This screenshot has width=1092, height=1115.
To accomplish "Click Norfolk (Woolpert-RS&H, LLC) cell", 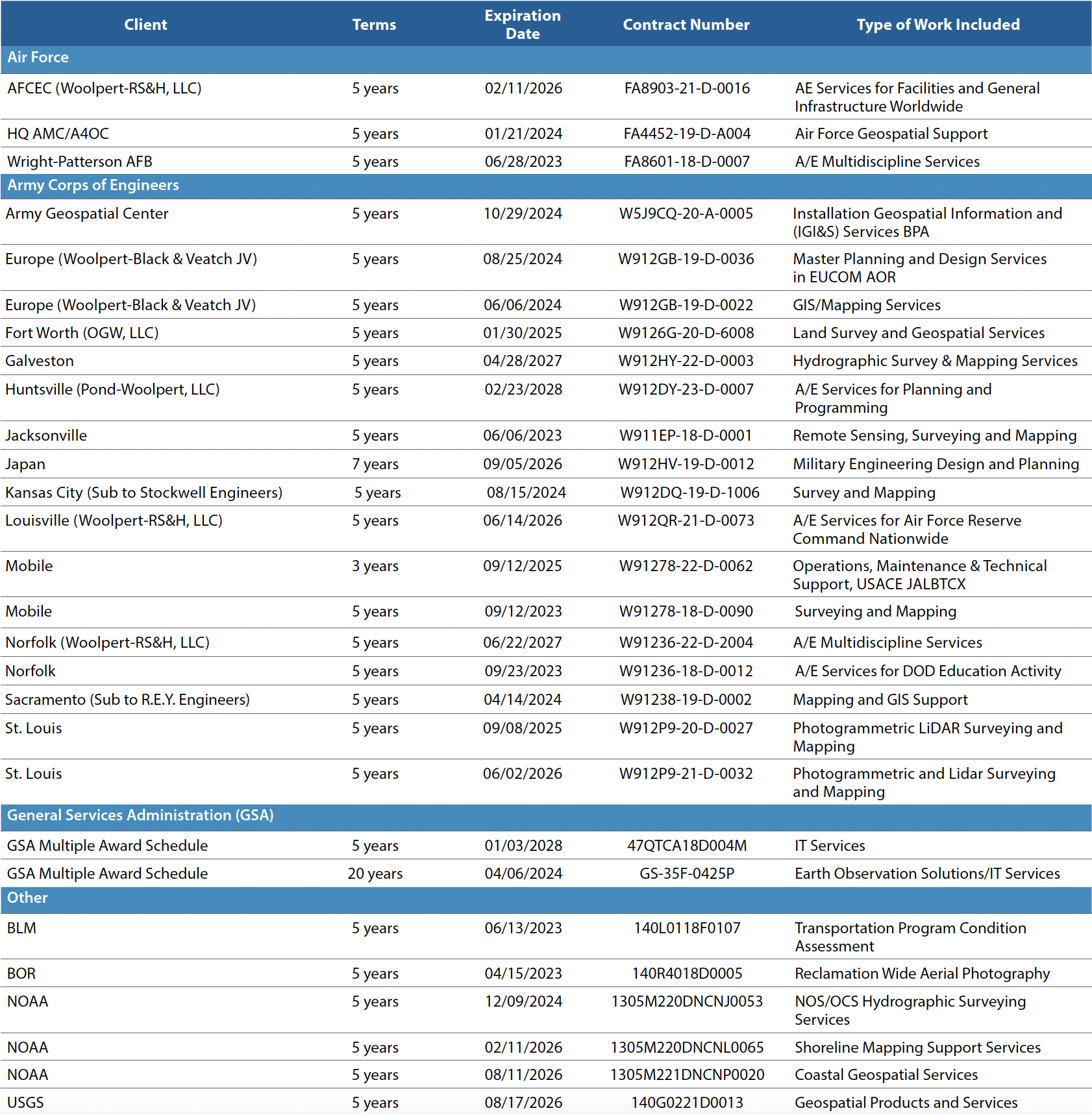I will [x=108, y=643].
